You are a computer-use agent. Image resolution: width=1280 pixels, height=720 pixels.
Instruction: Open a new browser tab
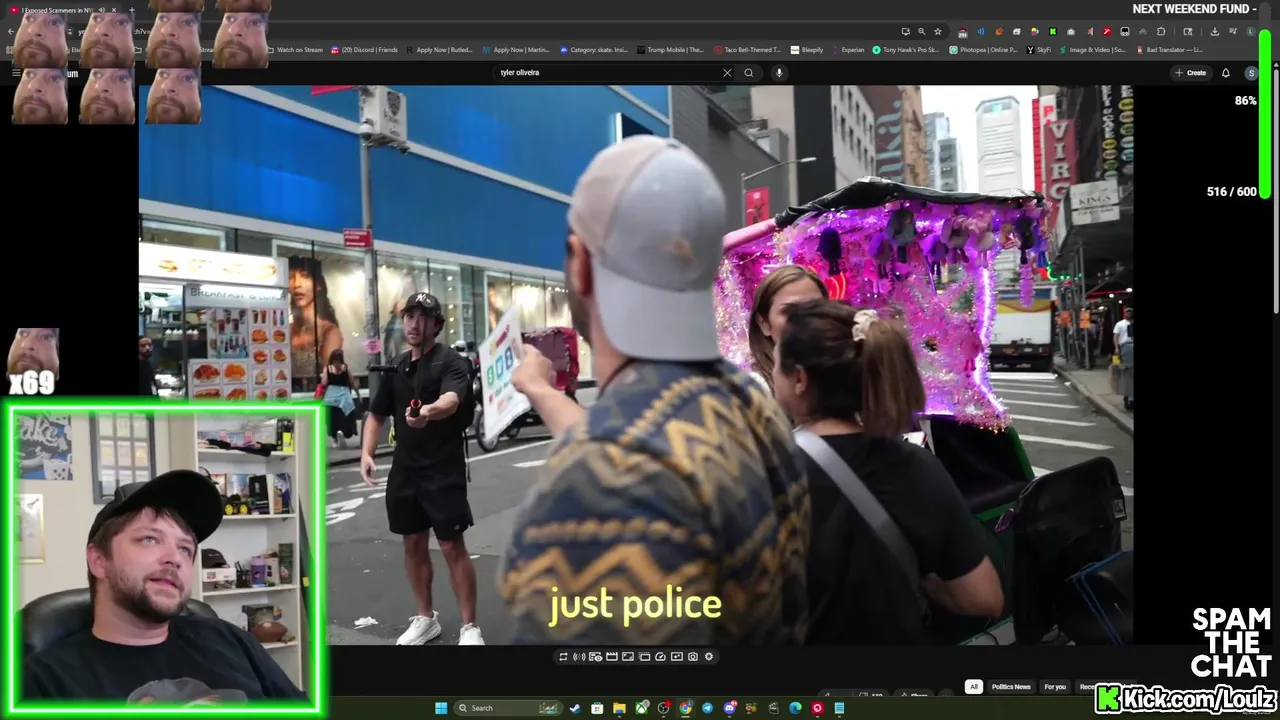[131, 10]
